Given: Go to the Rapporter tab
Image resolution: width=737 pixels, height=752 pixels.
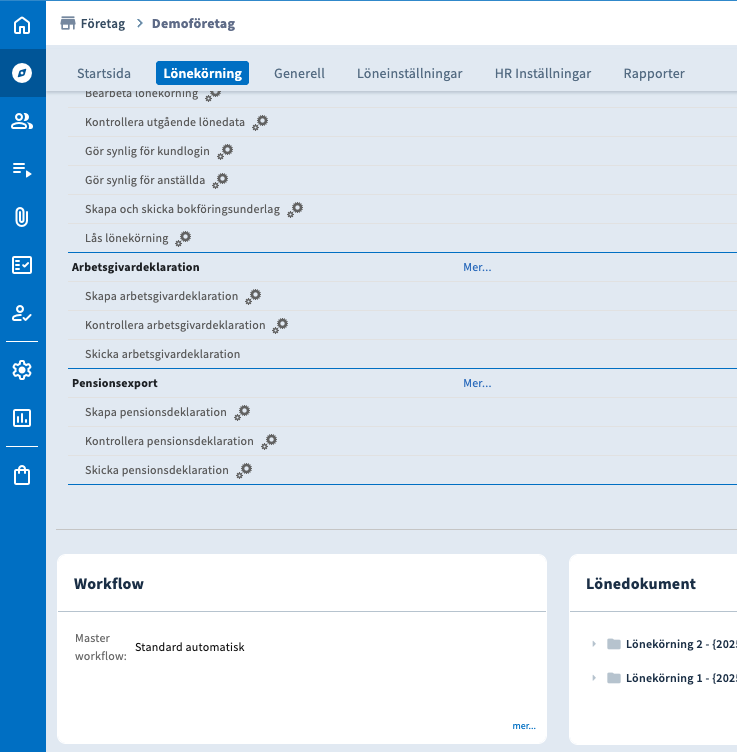Looking at the screenshot, I should point(654,73).
